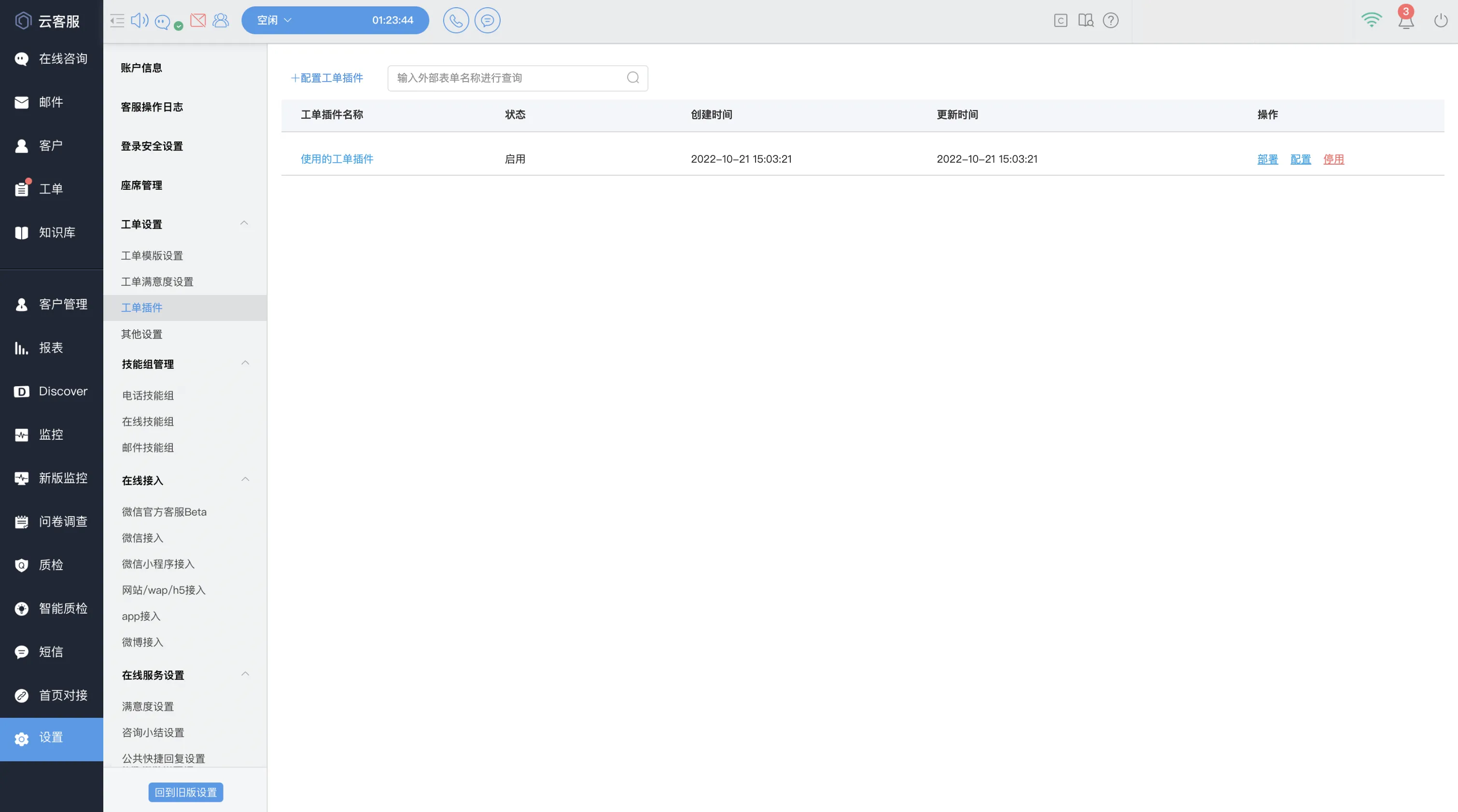
Task: Click +配置工单插件 link
Action: coord(327,78)
